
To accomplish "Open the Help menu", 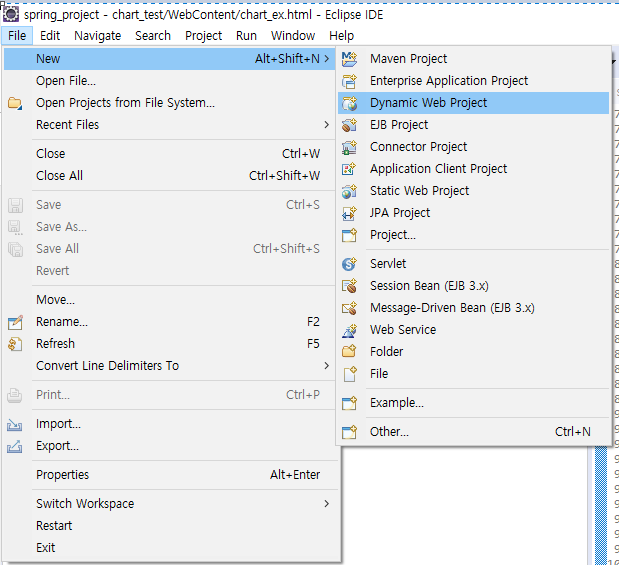I will point(341,36).
